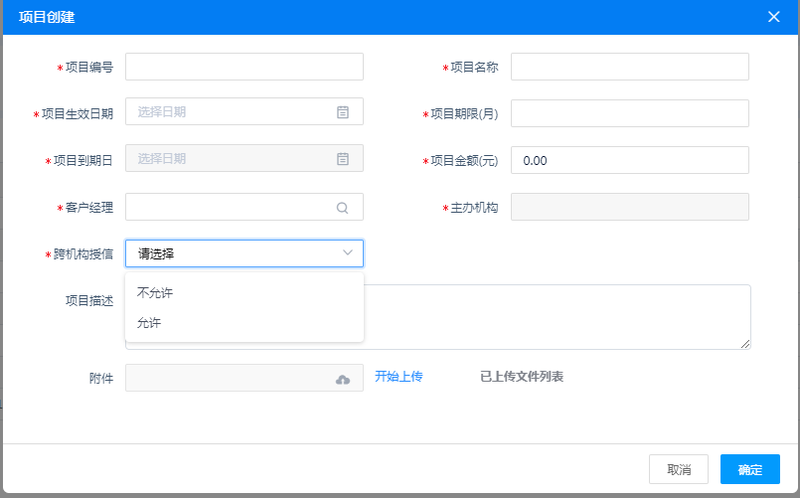Image resolution: width=800 pixels, height=498 pixels.
Task: Click the 项目生效日期 date field
Action: click(x=244, y=112)
